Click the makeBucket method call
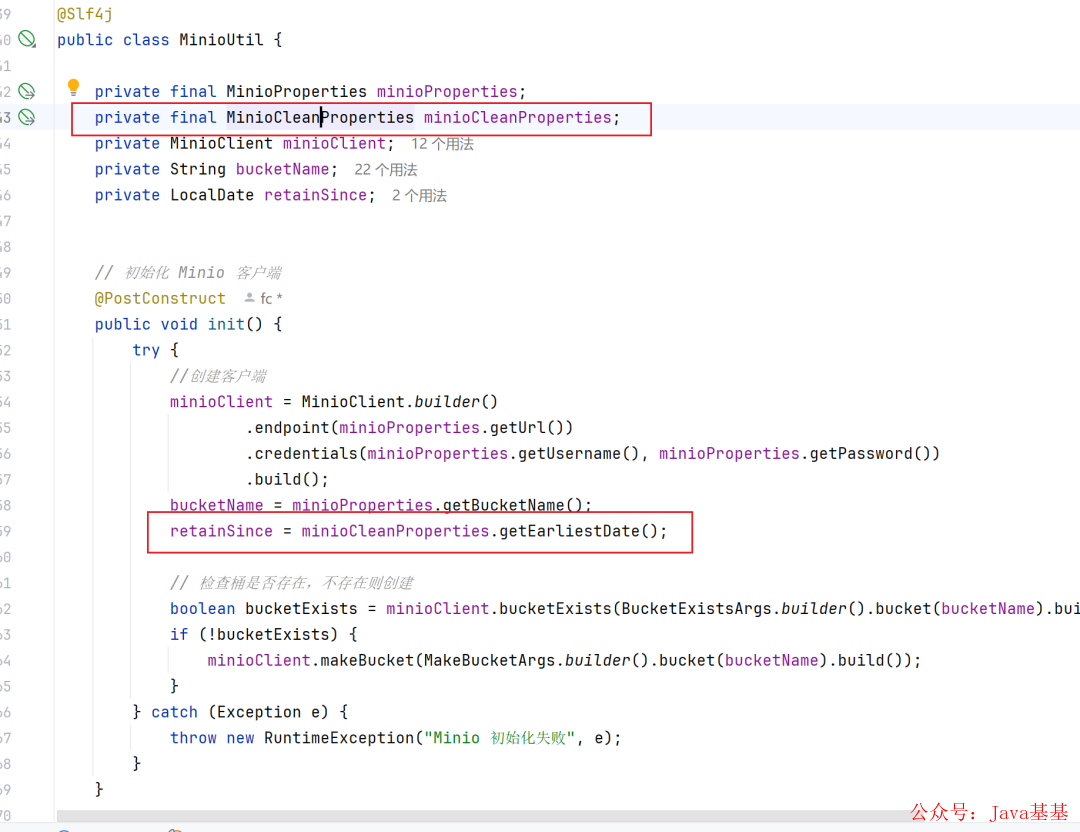Screen dimensions: 1080x832 point(367,661)
